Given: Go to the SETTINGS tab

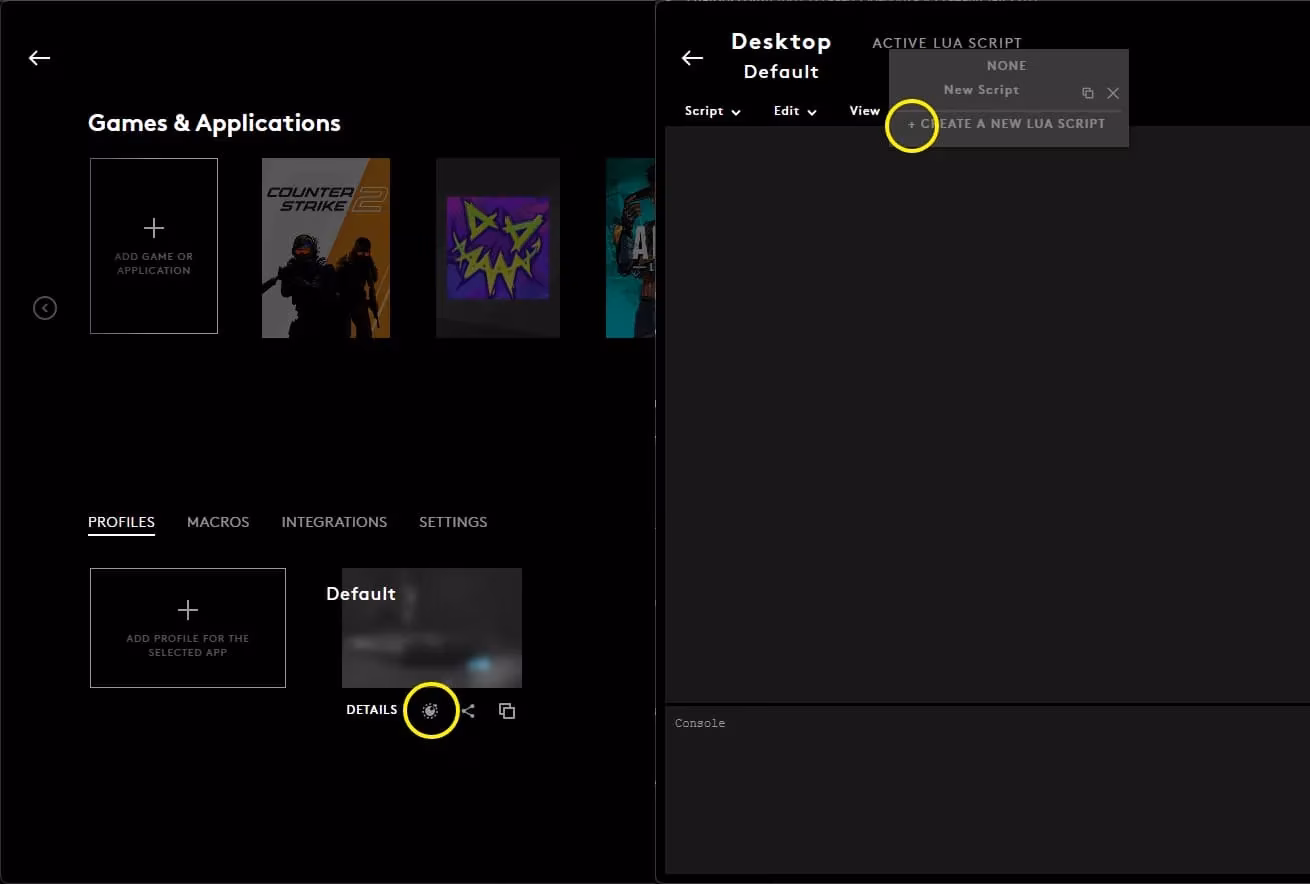Looking at the screenshot, I should [453, 522].
